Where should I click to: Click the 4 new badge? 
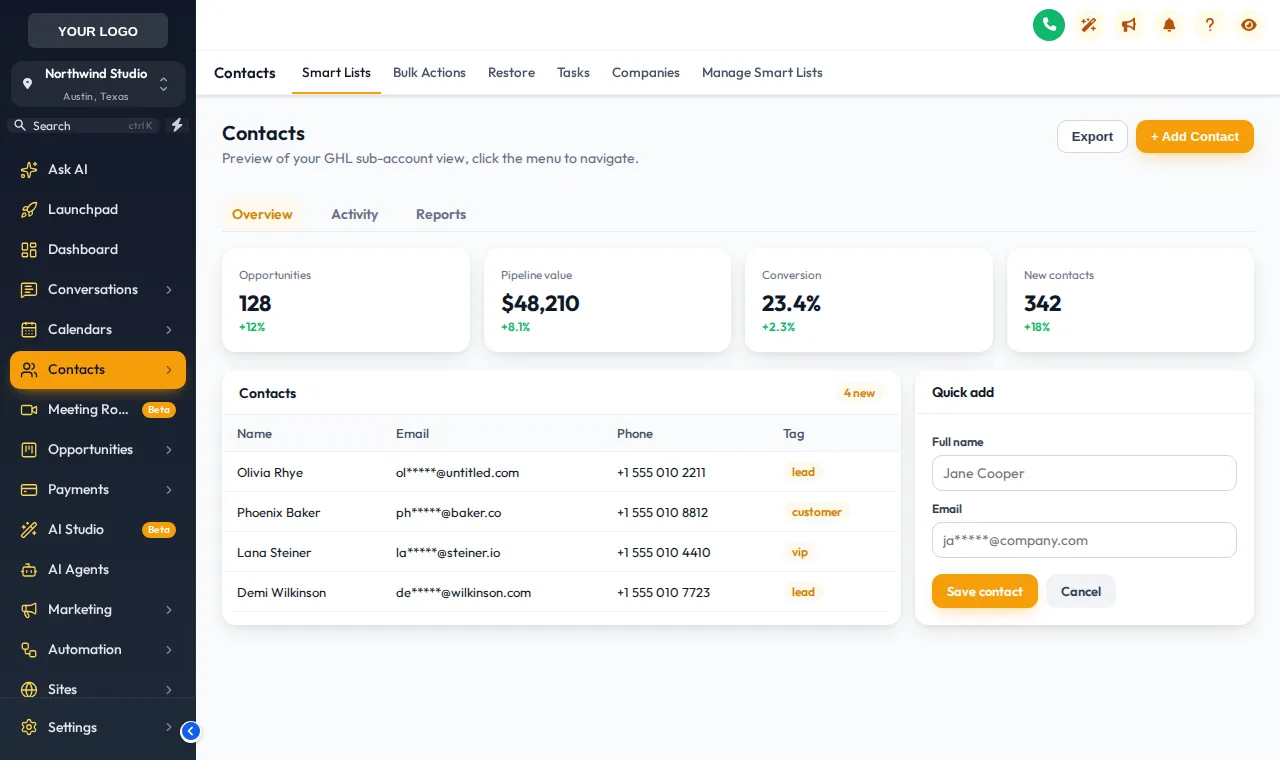click(x=859, y=393)
